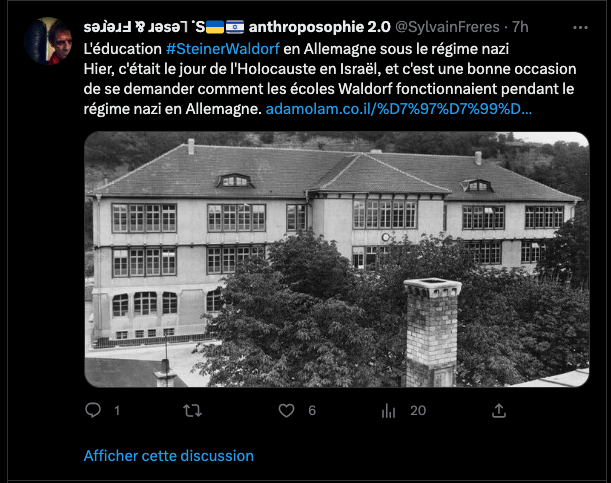The image size is (611, 483).
Task: Click the reply speech bubble icon
Action: click(93, 410)
